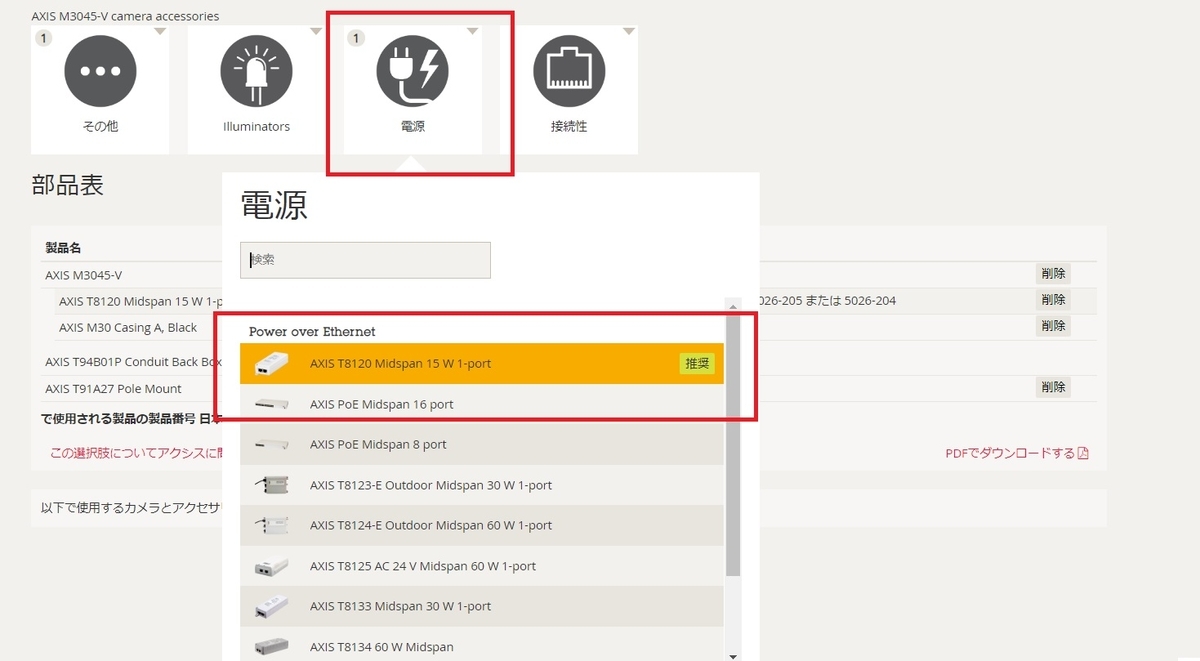
Task: Select AXIS T8123-E Outdoor Midspan 30 W
Action: point(482,485)
